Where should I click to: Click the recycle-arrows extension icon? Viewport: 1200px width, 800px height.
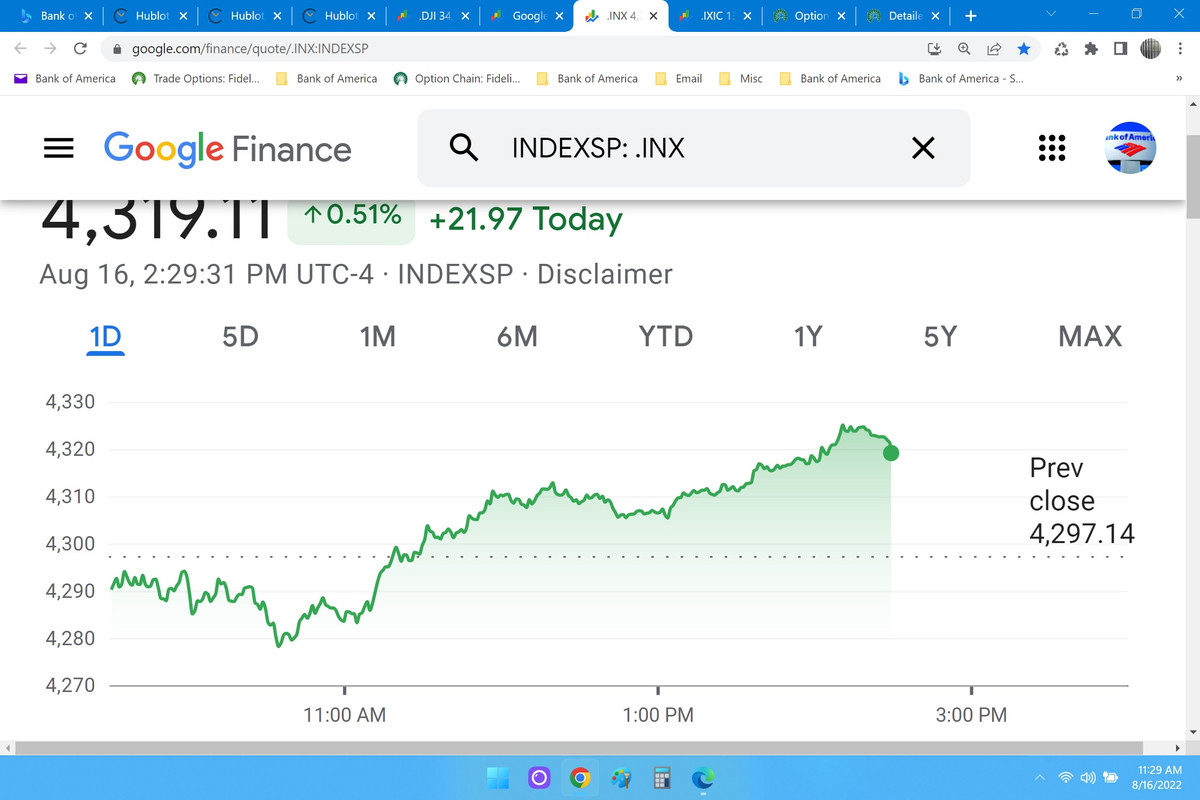(x=1062, y=48)
